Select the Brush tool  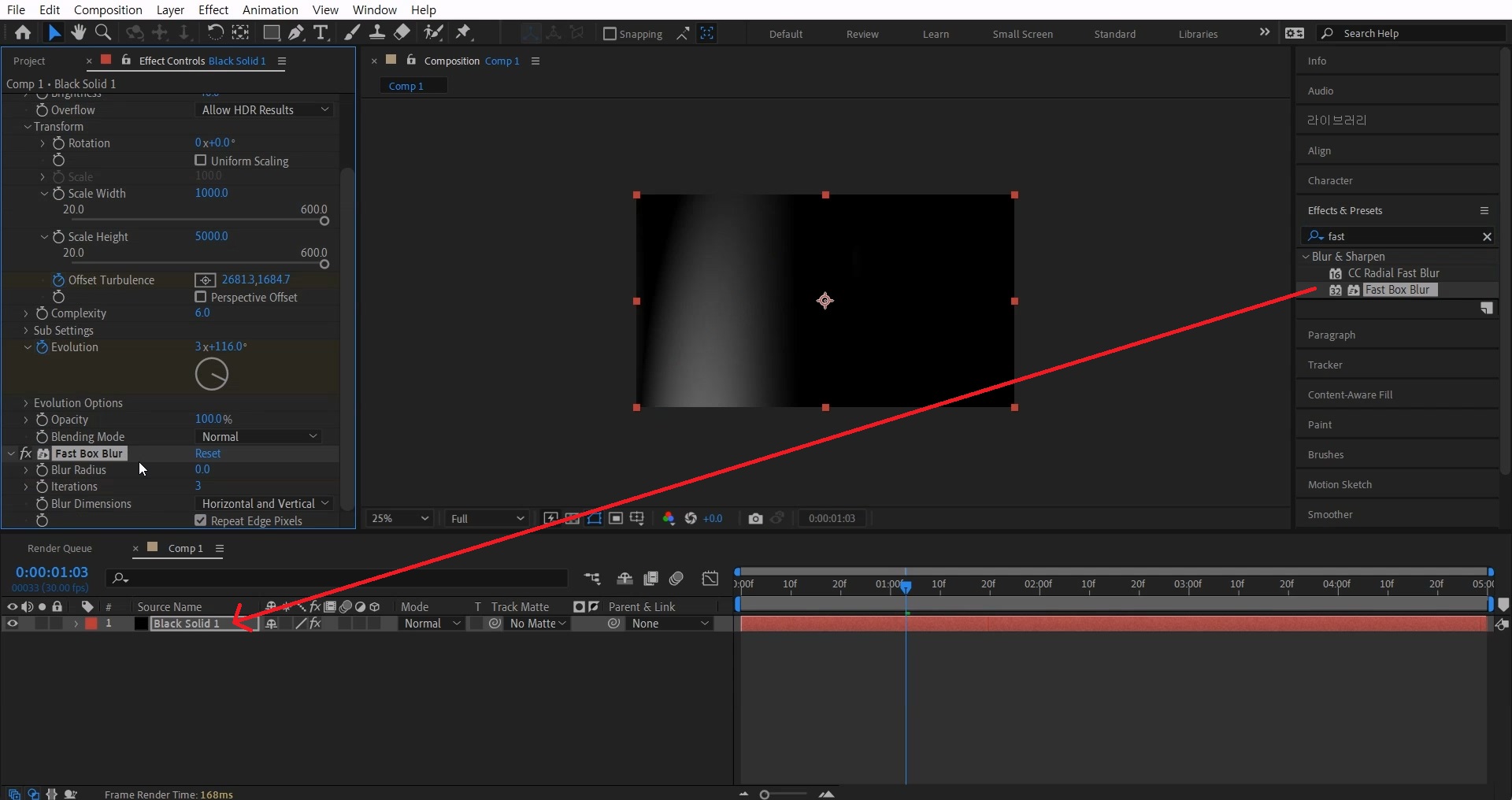pyautogui.click(x=352, y=32)
